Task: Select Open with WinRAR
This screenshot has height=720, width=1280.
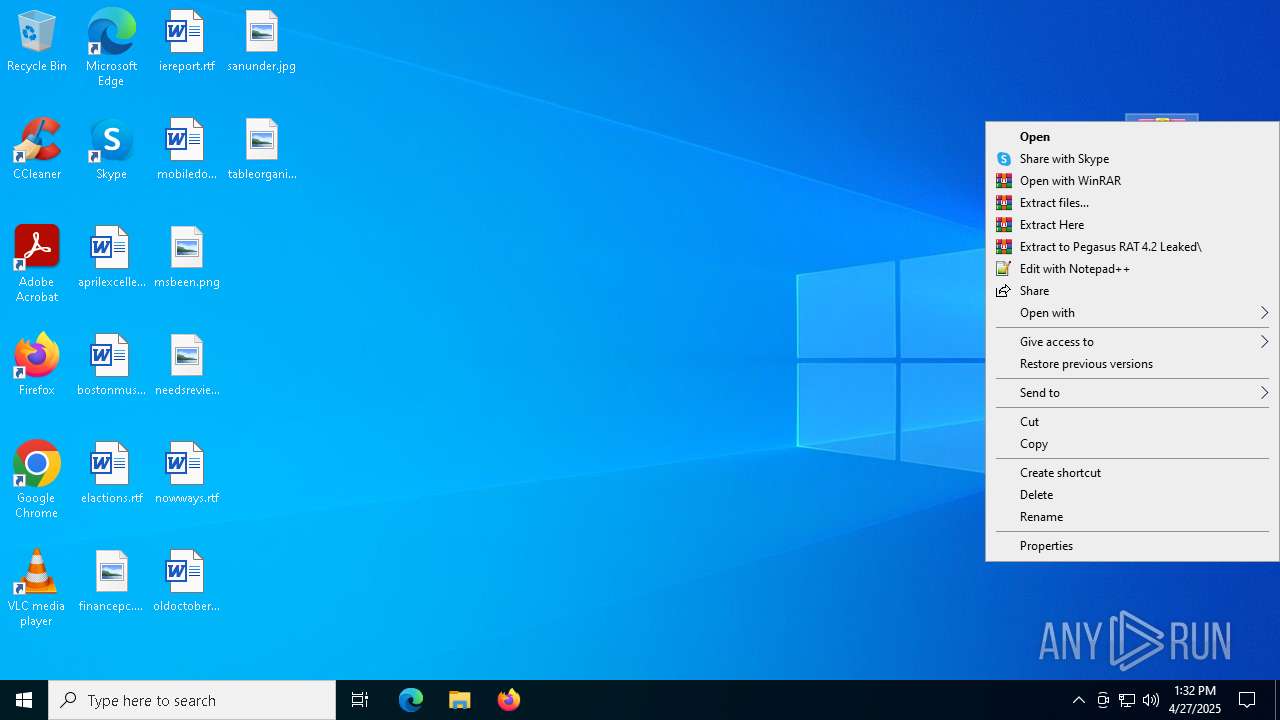Action: point(1132,181)
